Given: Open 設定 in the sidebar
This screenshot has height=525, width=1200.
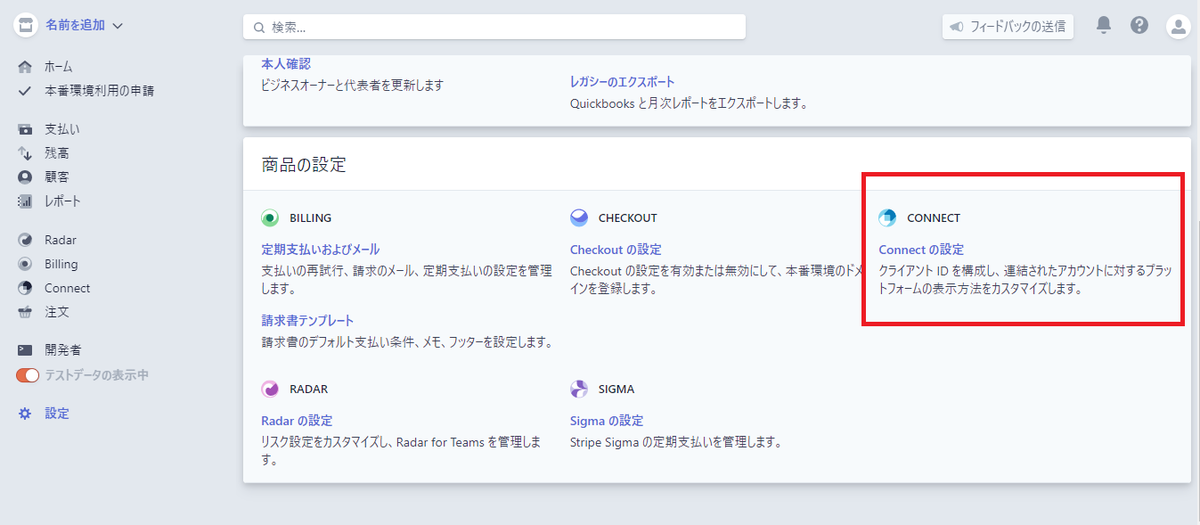Looking at the screenshot, I should 57,413.
